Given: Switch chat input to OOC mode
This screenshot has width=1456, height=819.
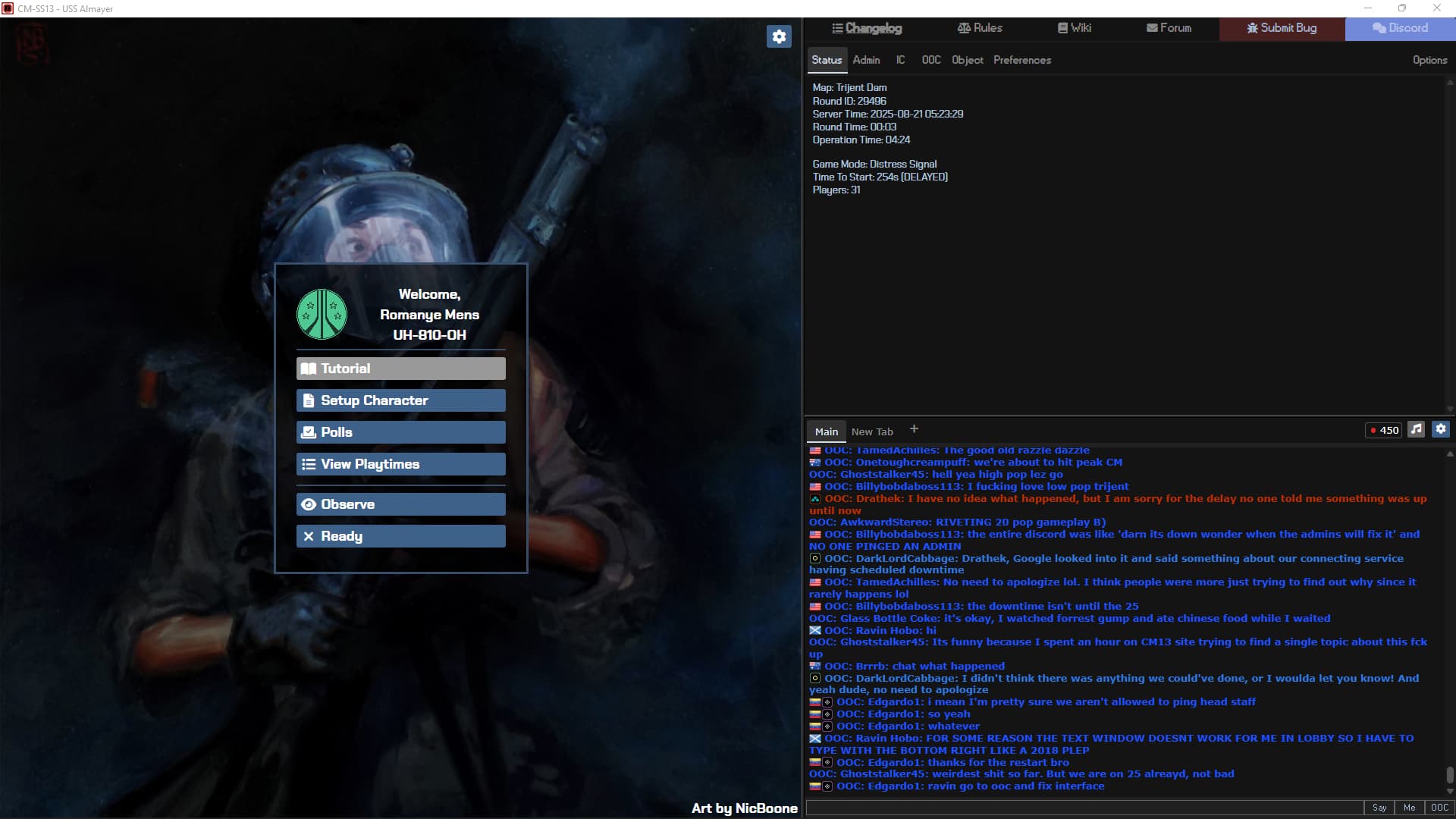Looking at the screenshot, I should coord(1439,808).
